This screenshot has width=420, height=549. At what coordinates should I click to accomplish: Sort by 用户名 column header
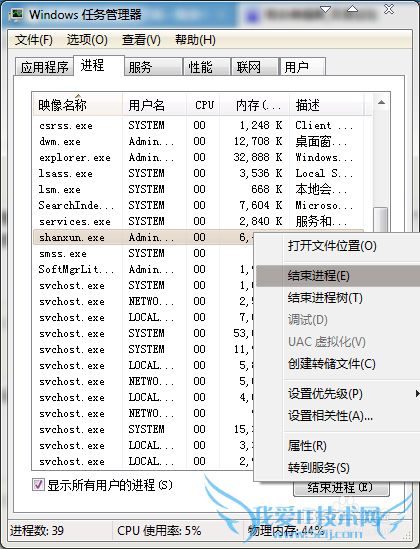tap(154, 105)
